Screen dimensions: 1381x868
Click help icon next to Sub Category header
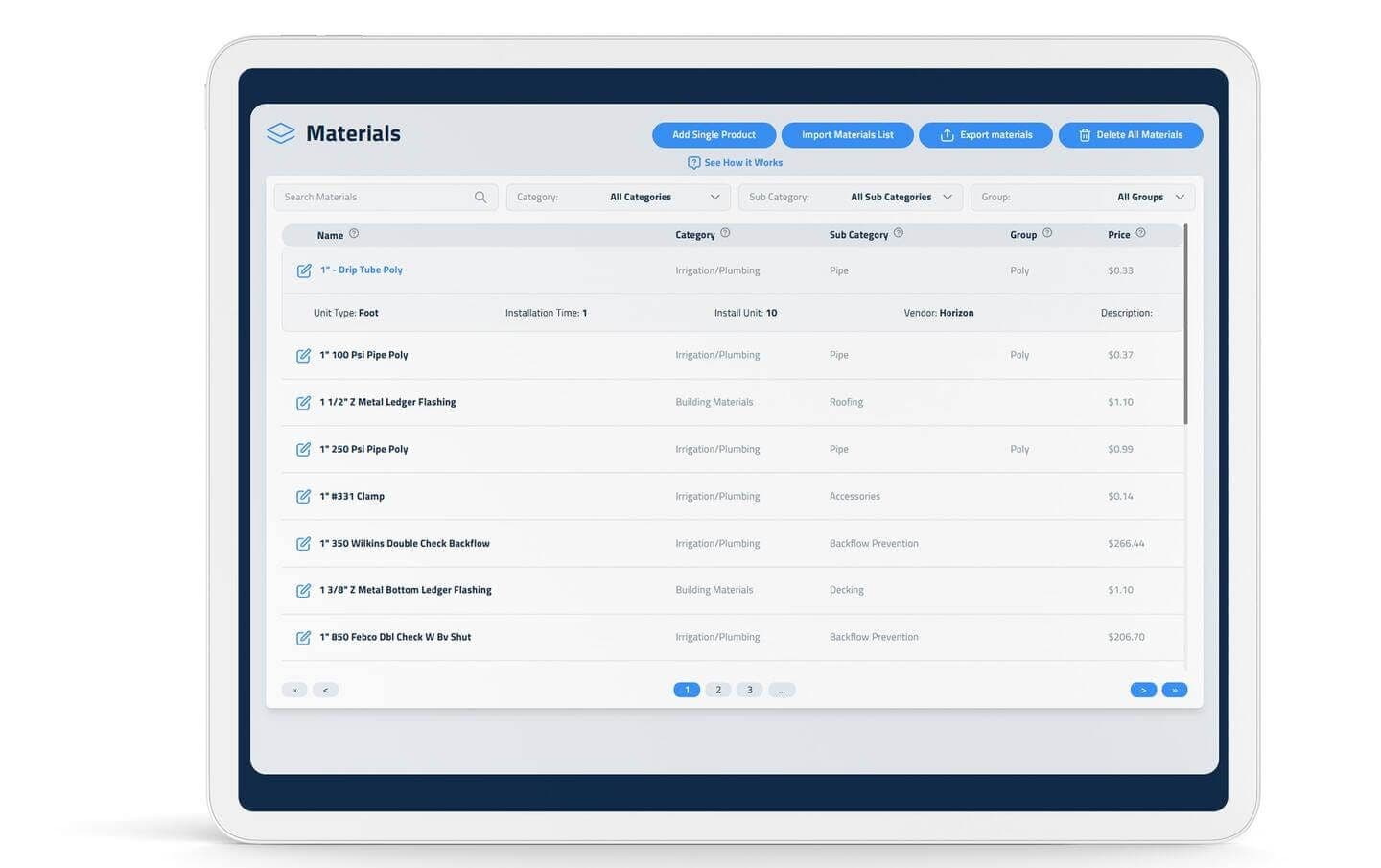pyautogui.click(x=899, y=233)
